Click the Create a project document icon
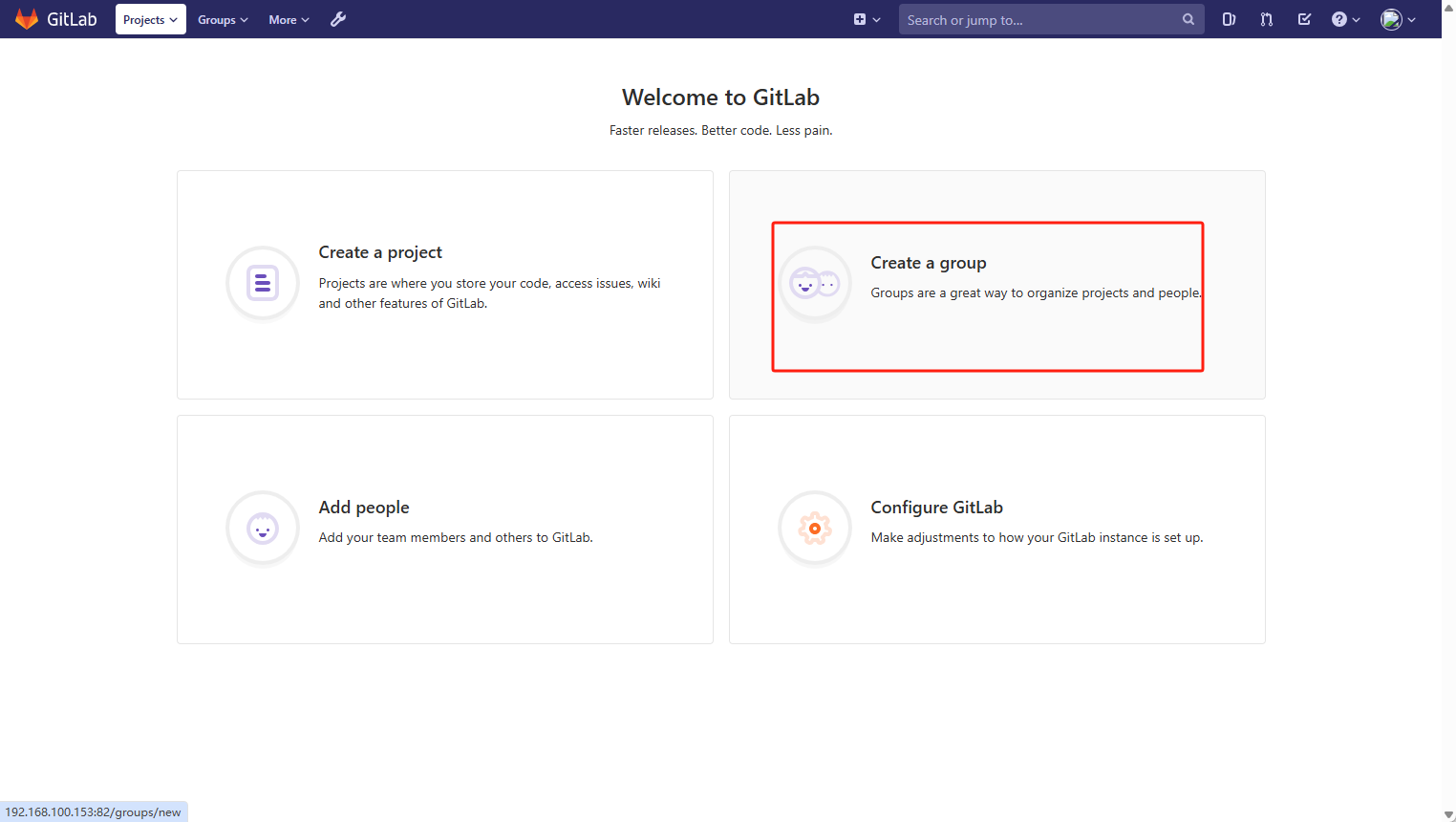 [x=263, y=284]
